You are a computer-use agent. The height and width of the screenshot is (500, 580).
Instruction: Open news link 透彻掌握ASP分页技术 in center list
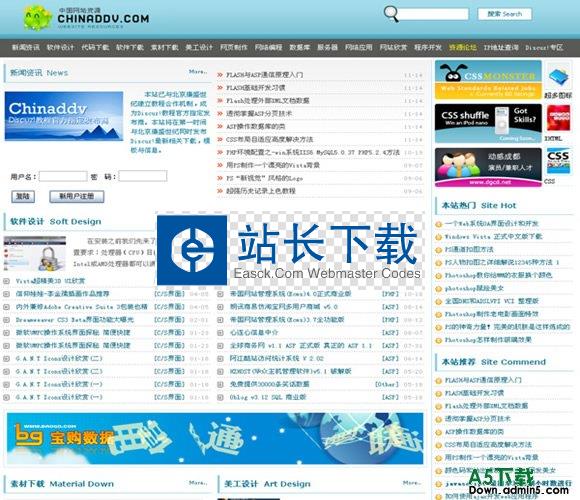[x=259, y=114]
